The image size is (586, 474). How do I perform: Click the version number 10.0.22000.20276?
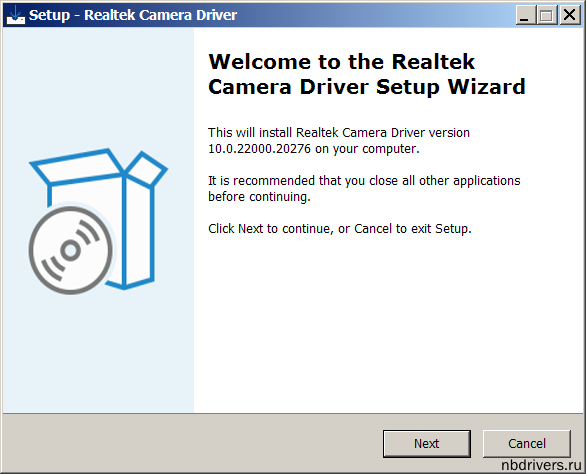coord(259,149)
